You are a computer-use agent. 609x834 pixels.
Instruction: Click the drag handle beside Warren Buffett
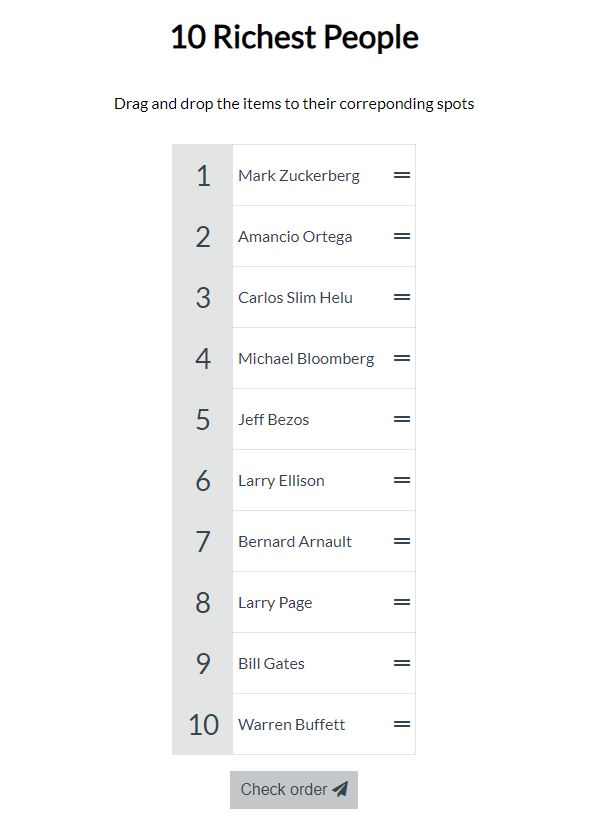402,724
